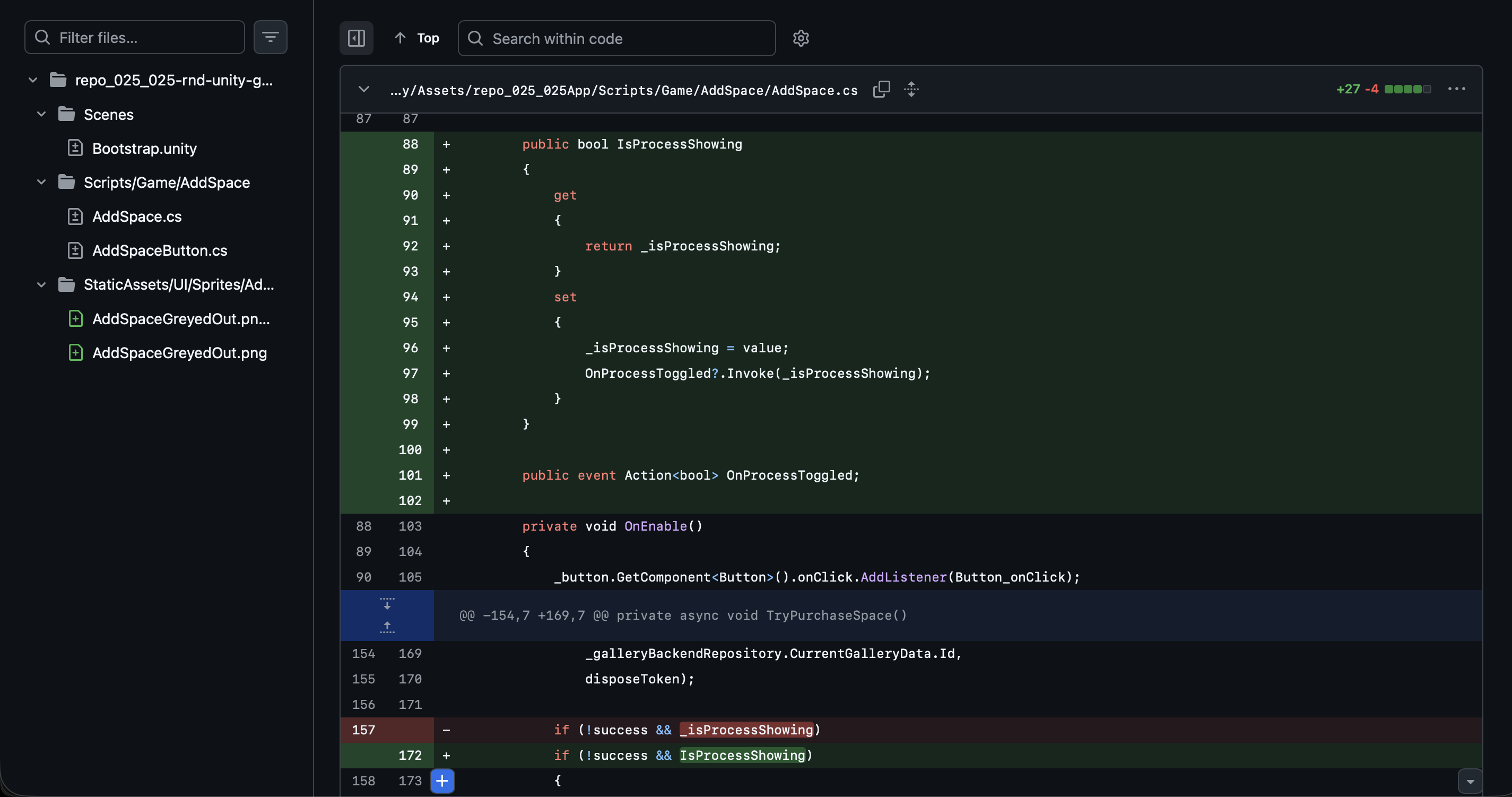This screenshot has height=797, width=1512.
Task: Click the Scripts/Game/AddSpace folder icon
Action: [66, 182]
